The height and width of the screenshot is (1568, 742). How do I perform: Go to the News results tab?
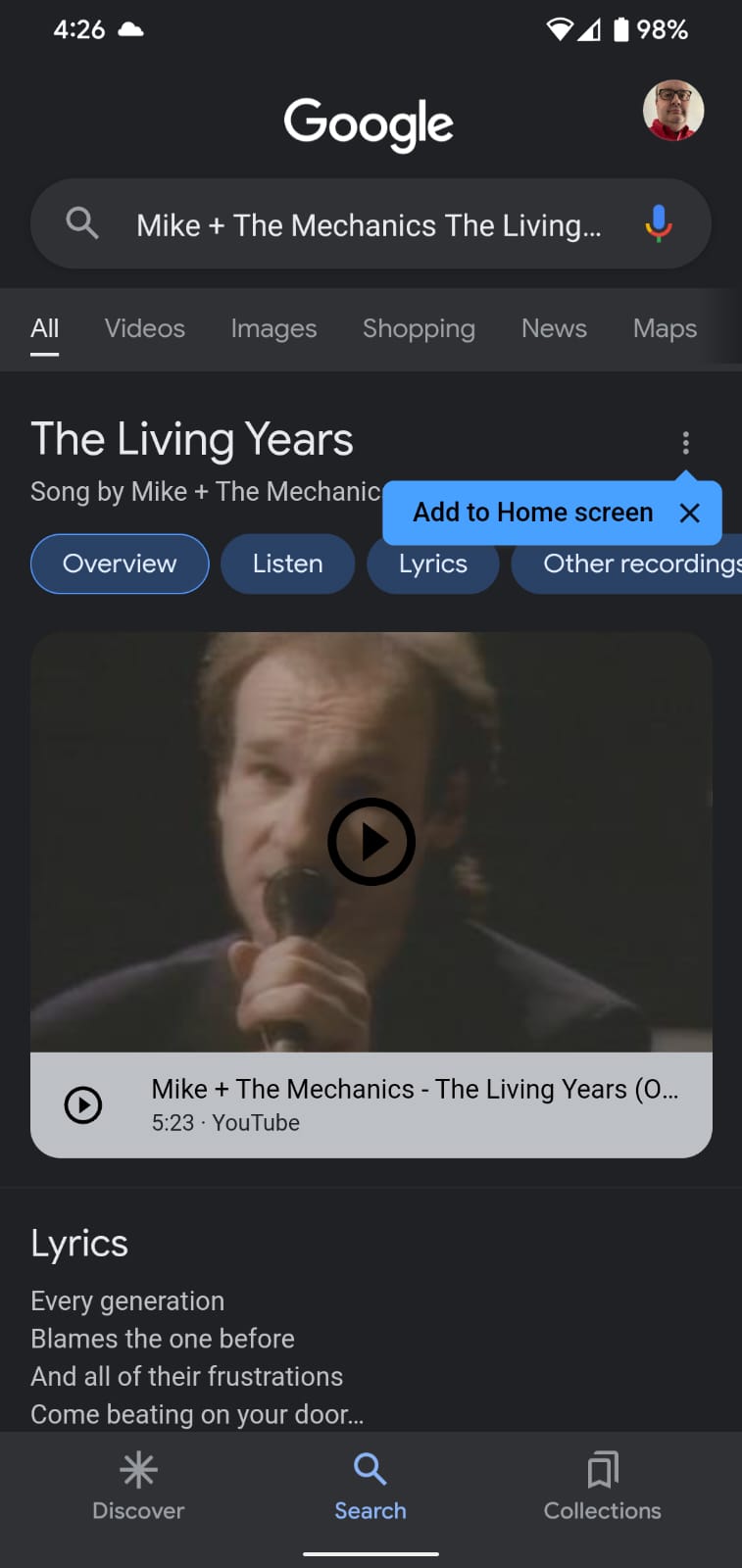(554, 328)
